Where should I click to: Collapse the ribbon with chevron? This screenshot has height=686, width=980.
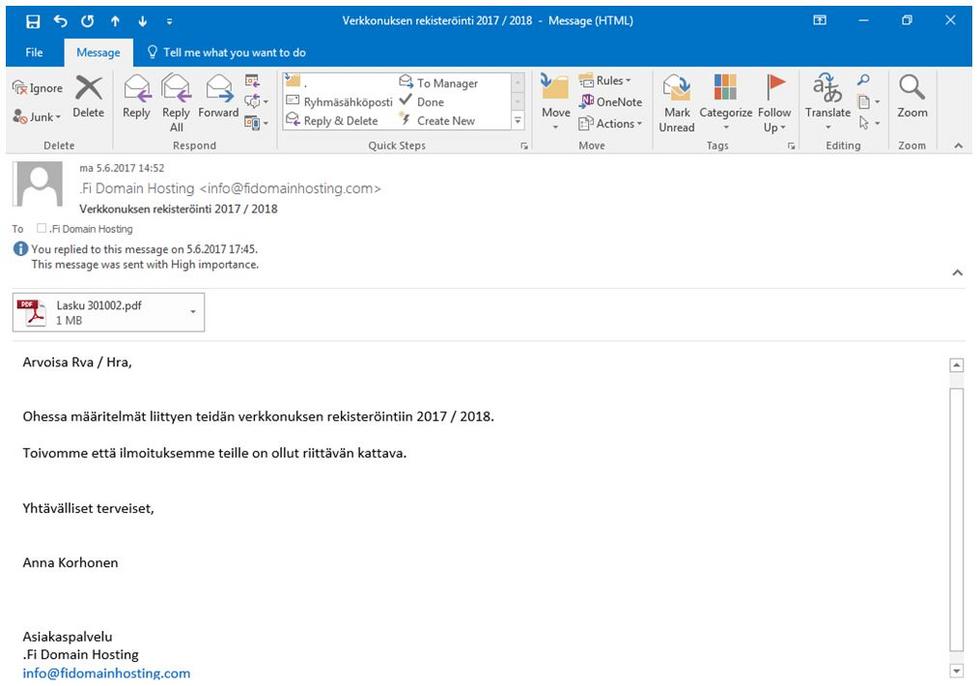(x=958, y=146)
